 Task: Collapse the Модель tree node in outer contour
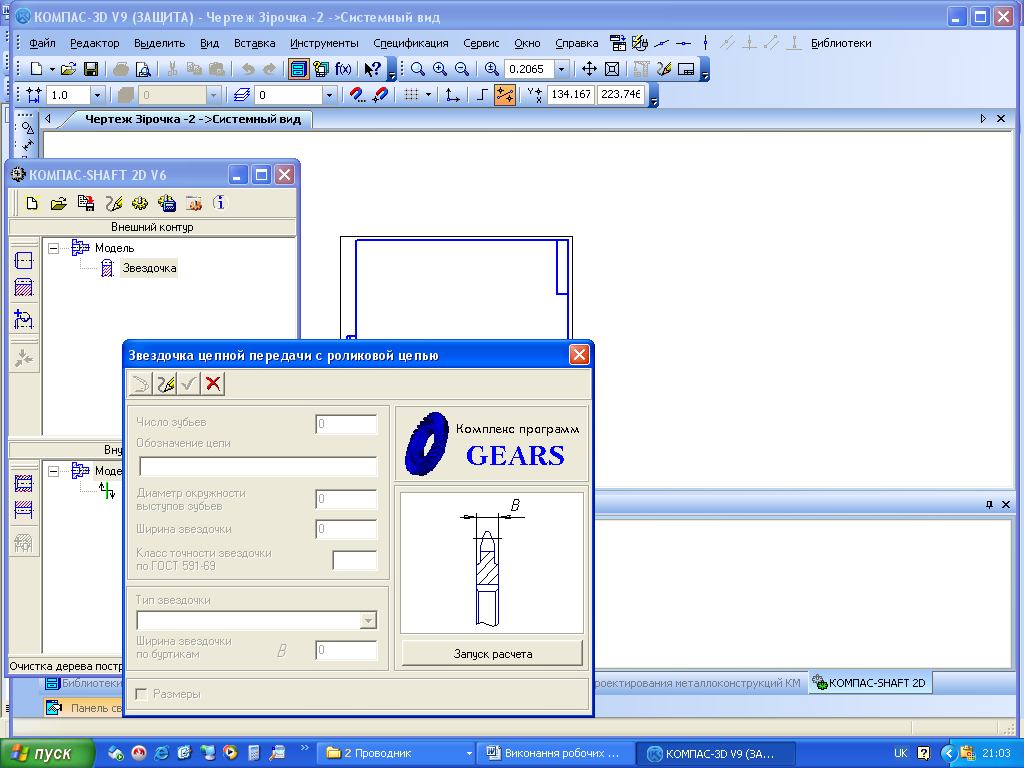[54, 248]
